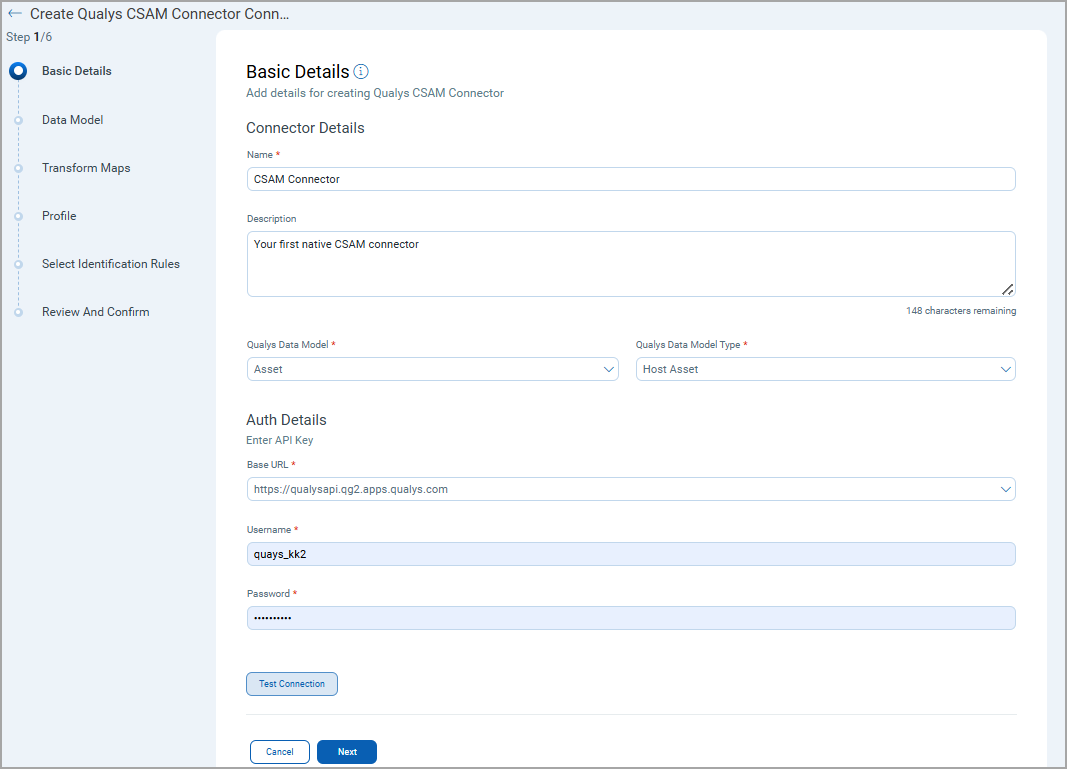Click the description box resize handle

(1007, 289)
